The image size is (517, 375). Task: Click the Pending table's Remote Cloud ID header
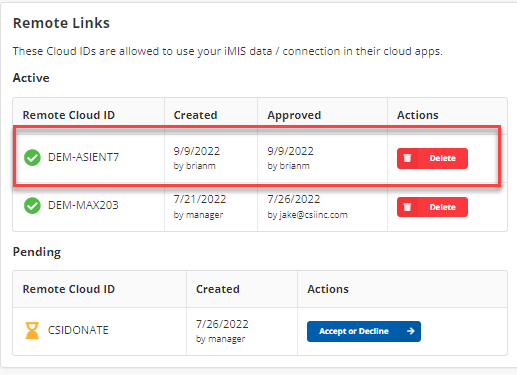[x=69, y=289]
